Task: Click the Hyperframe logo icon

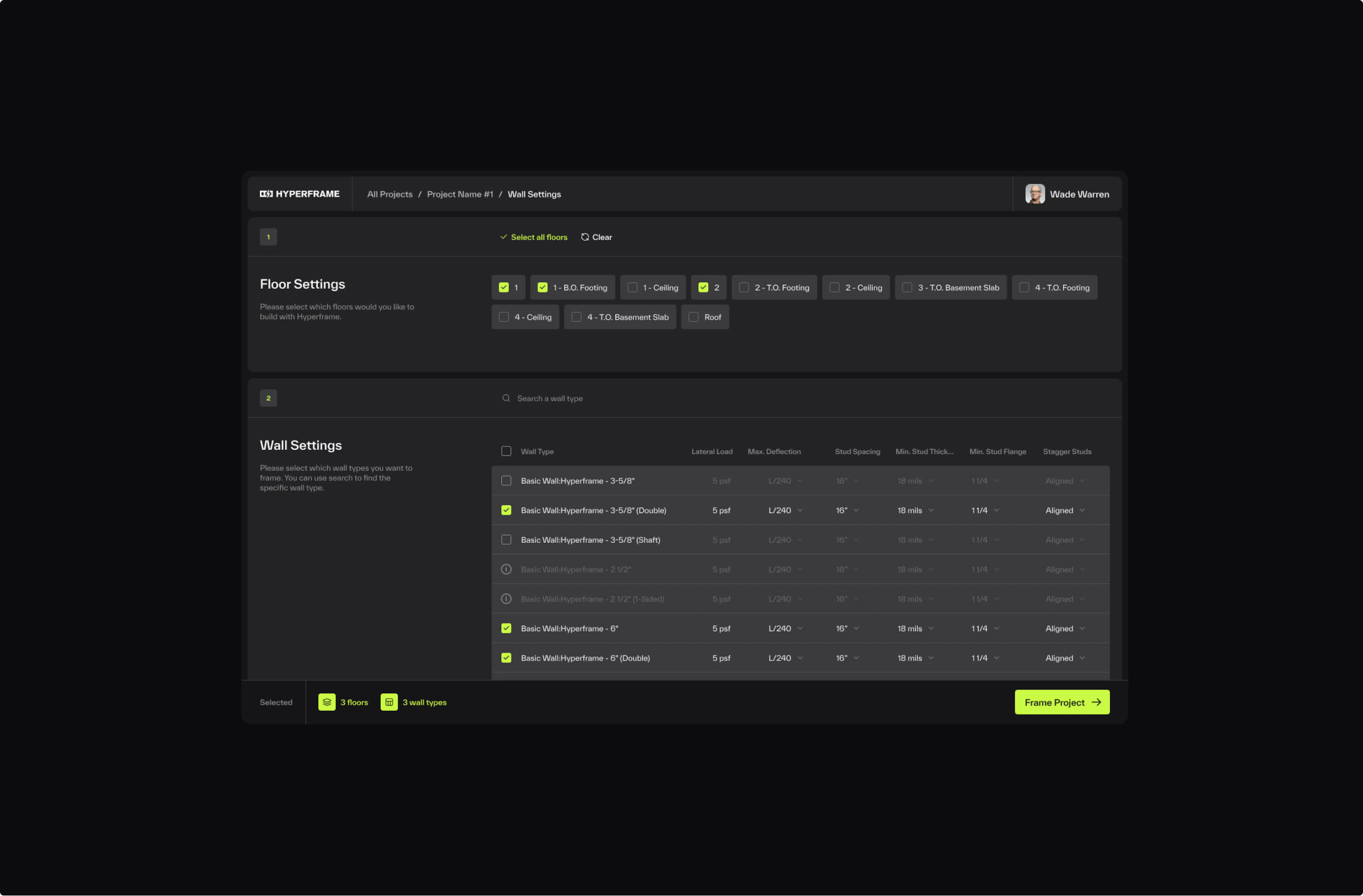Action: [266, 194]
